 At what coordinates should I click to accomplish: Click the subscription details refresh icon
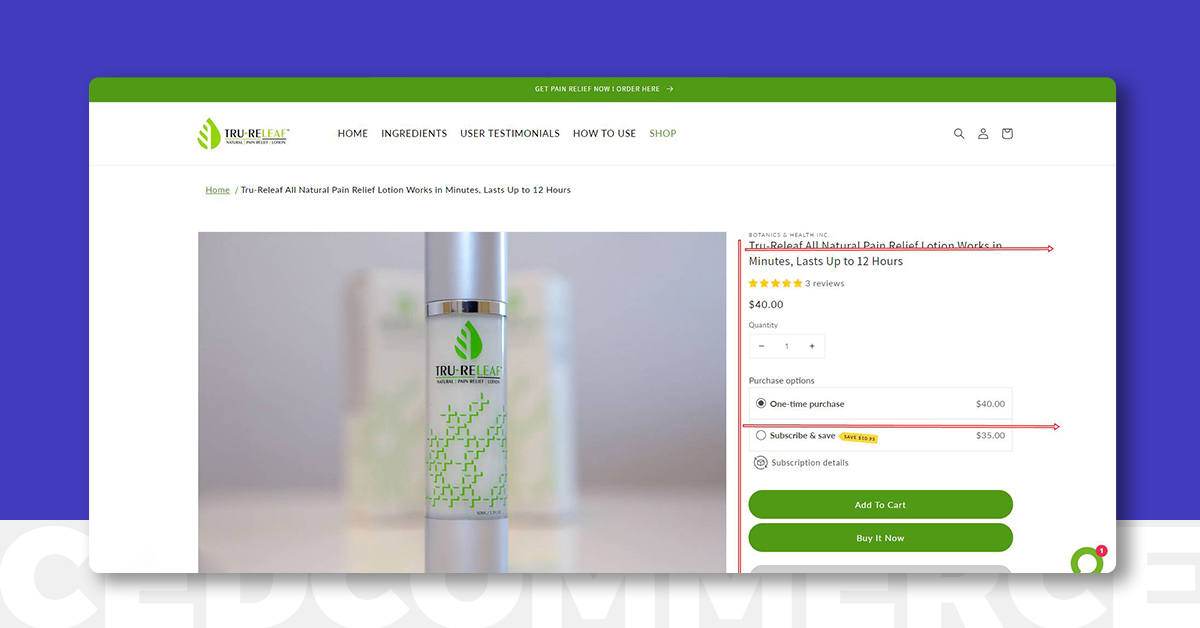tap(761, 462)
